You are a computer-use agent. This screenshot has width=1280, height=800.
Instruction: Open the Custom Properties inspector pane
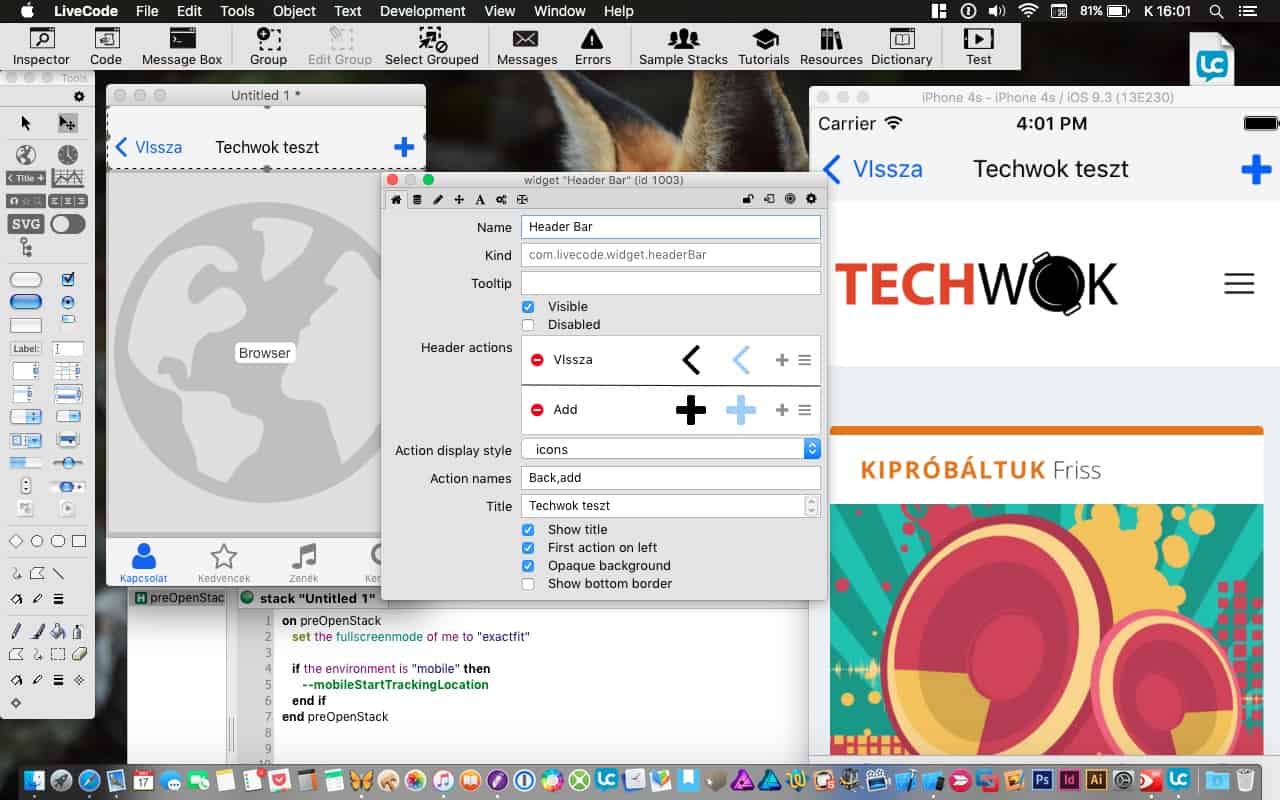pos(417,200)
